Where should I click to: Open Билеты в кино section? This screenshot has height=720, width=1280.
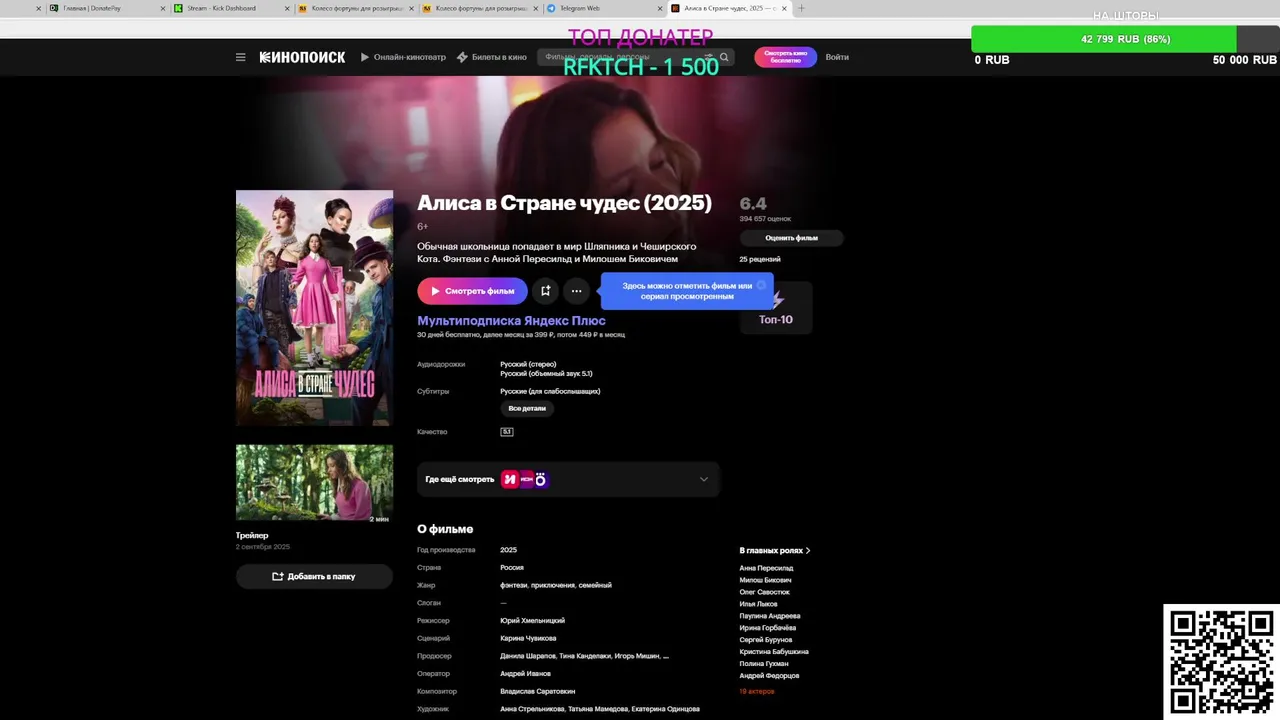[492, 57]
